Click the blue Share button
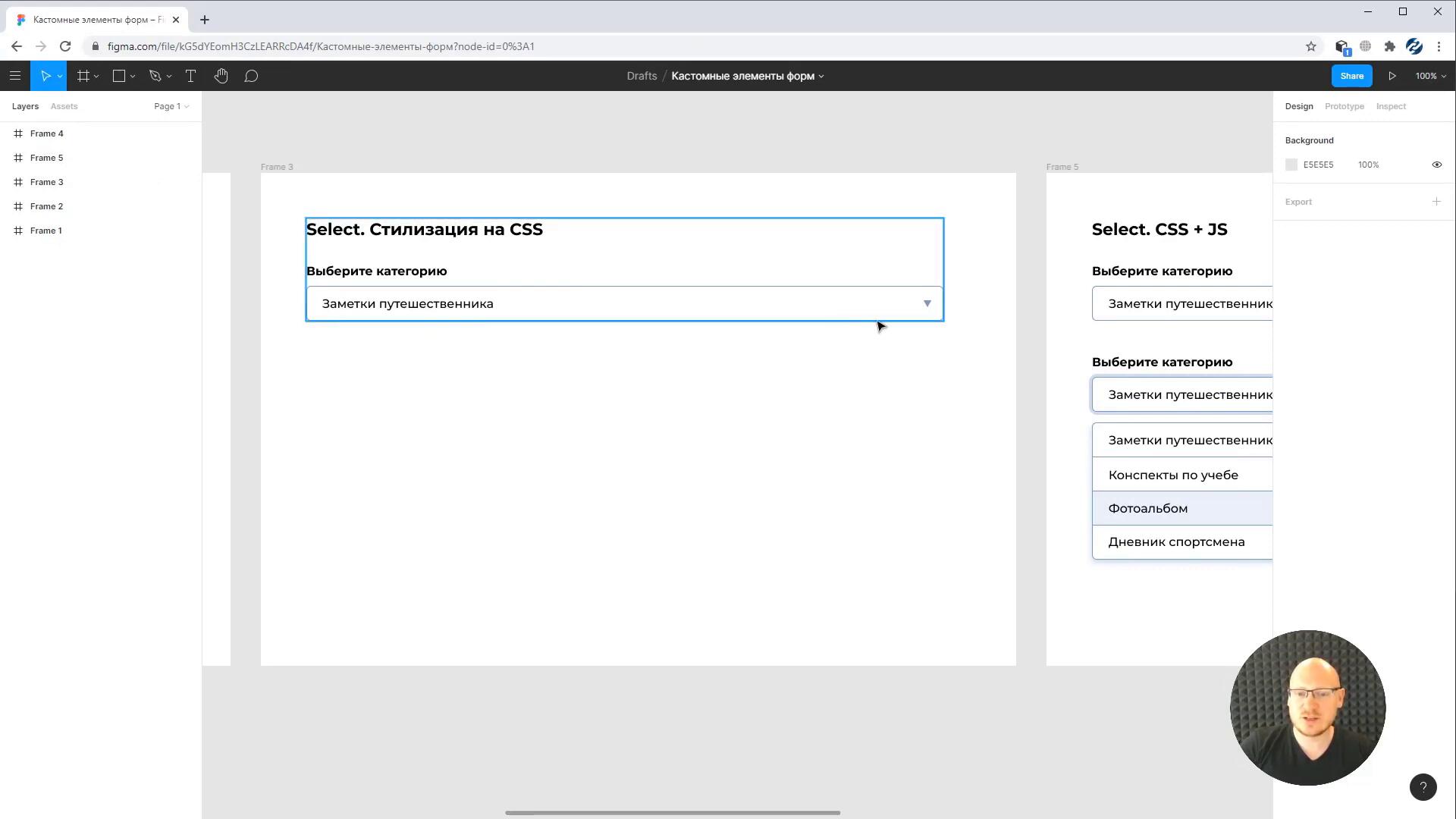The image size is (1456, 819). 1351,76
